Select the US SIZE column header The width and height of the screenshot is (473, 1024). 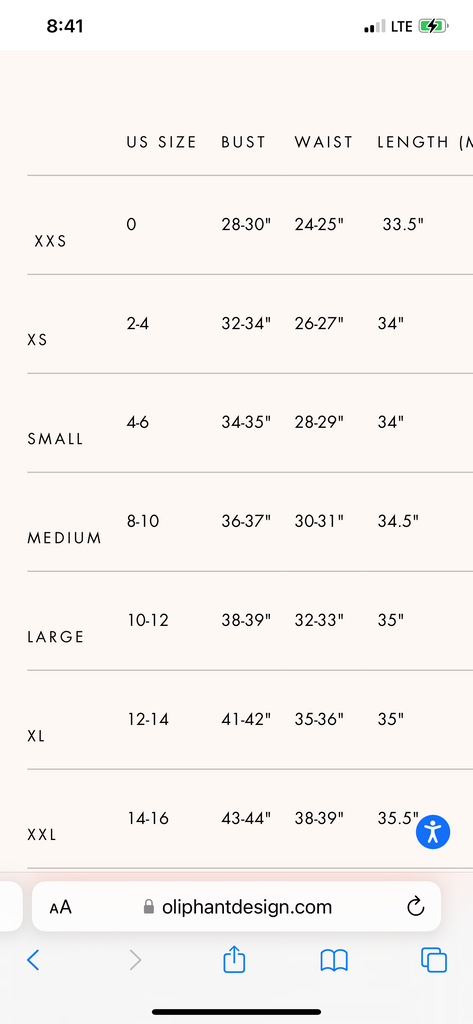[162, 142]
